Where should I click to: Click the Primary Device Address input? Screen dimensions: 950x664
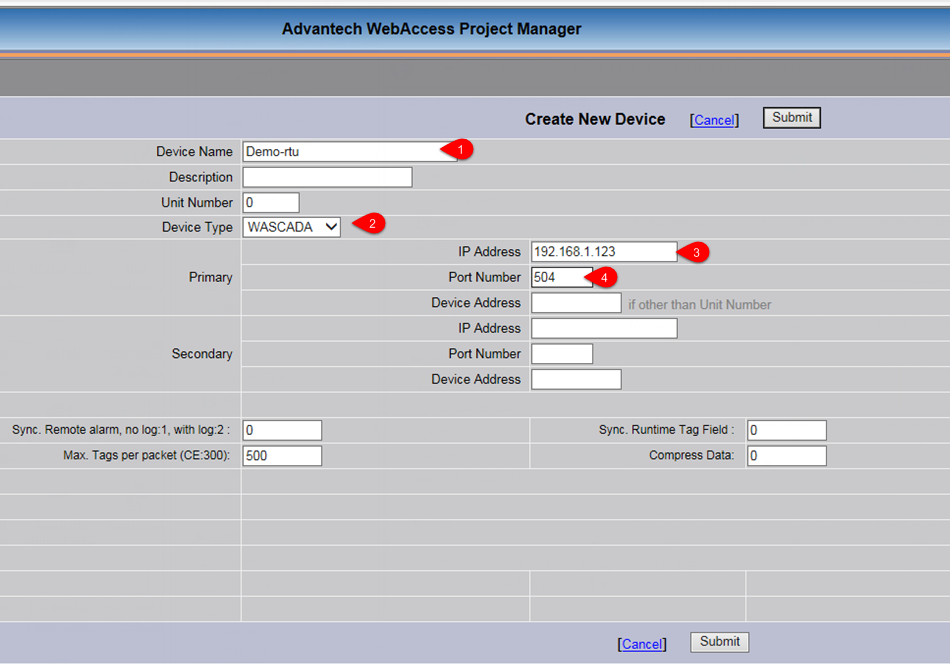pyautogui.click(x=576, y=303)
